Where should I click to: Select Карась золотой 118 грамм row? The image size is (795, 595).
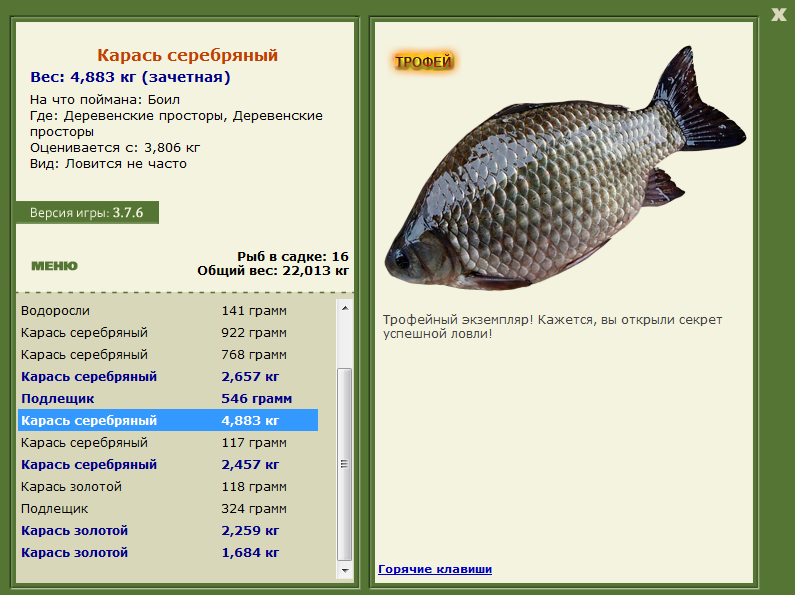pyautogui.click(x=168, y=487)
